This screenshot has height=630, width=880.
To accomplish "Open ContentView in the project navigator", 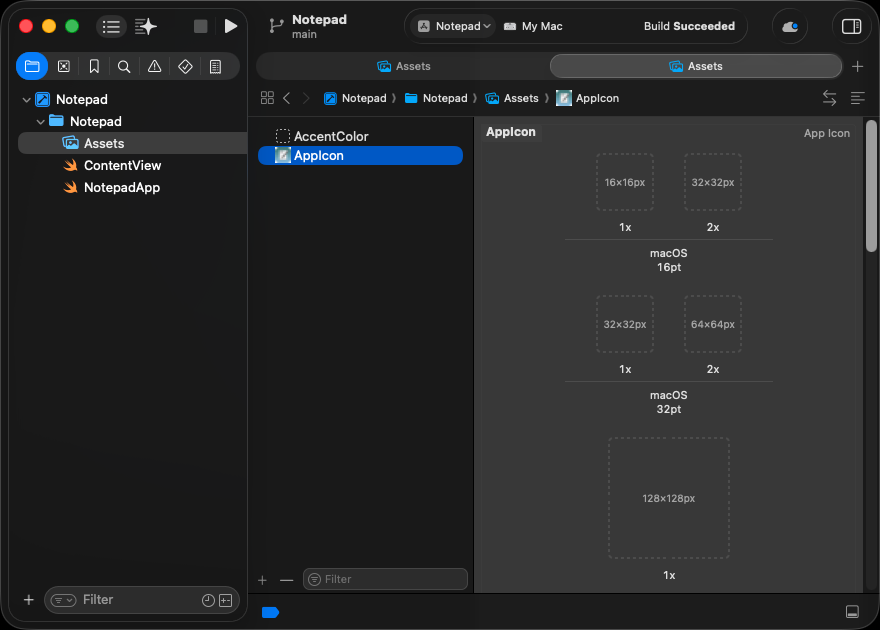I will [122, 166].
